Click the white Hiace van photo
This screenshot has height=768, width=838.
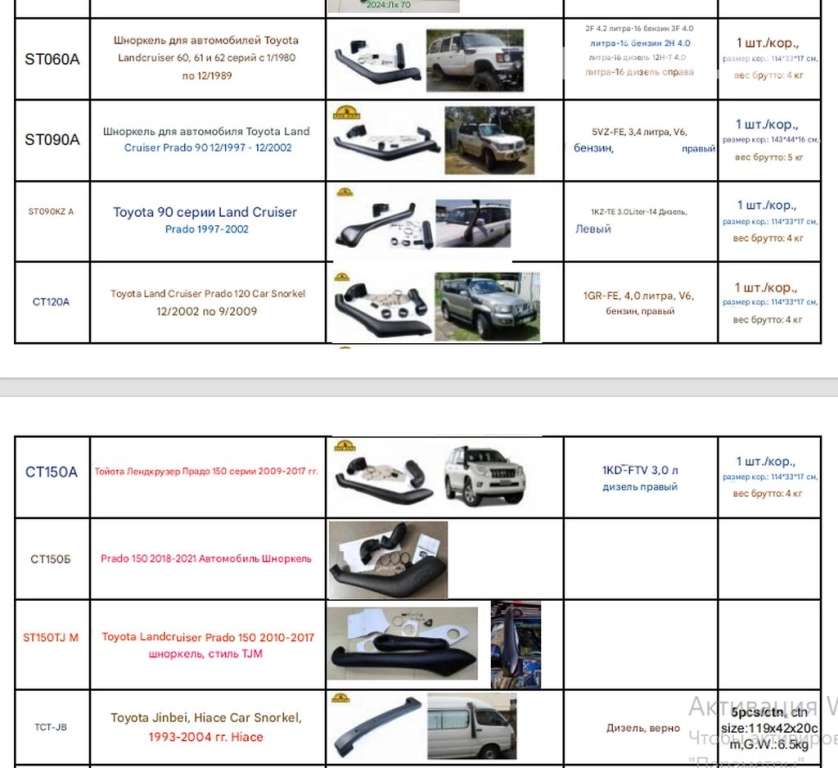(471, 726)
